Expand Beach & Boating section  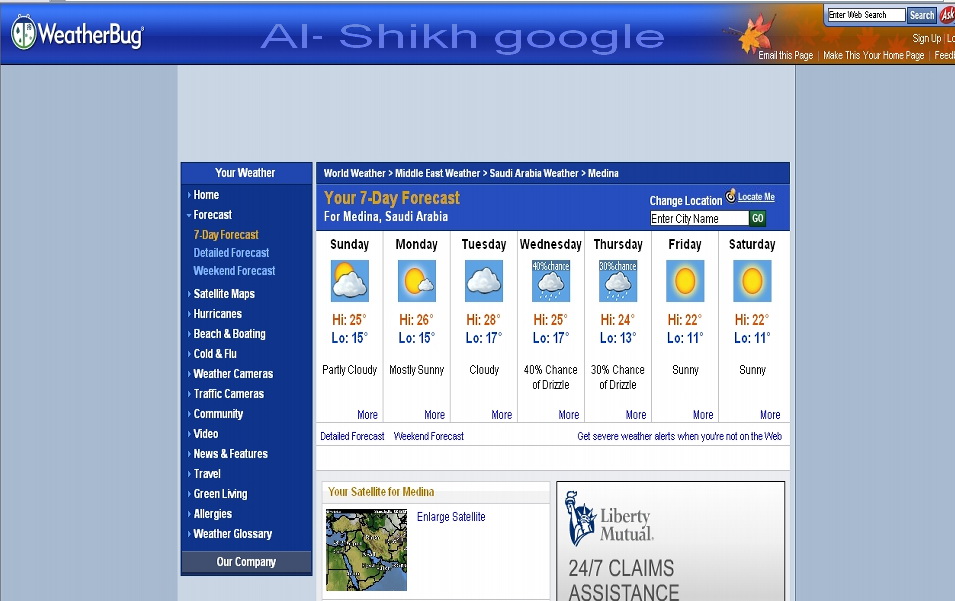click(189, 334)
